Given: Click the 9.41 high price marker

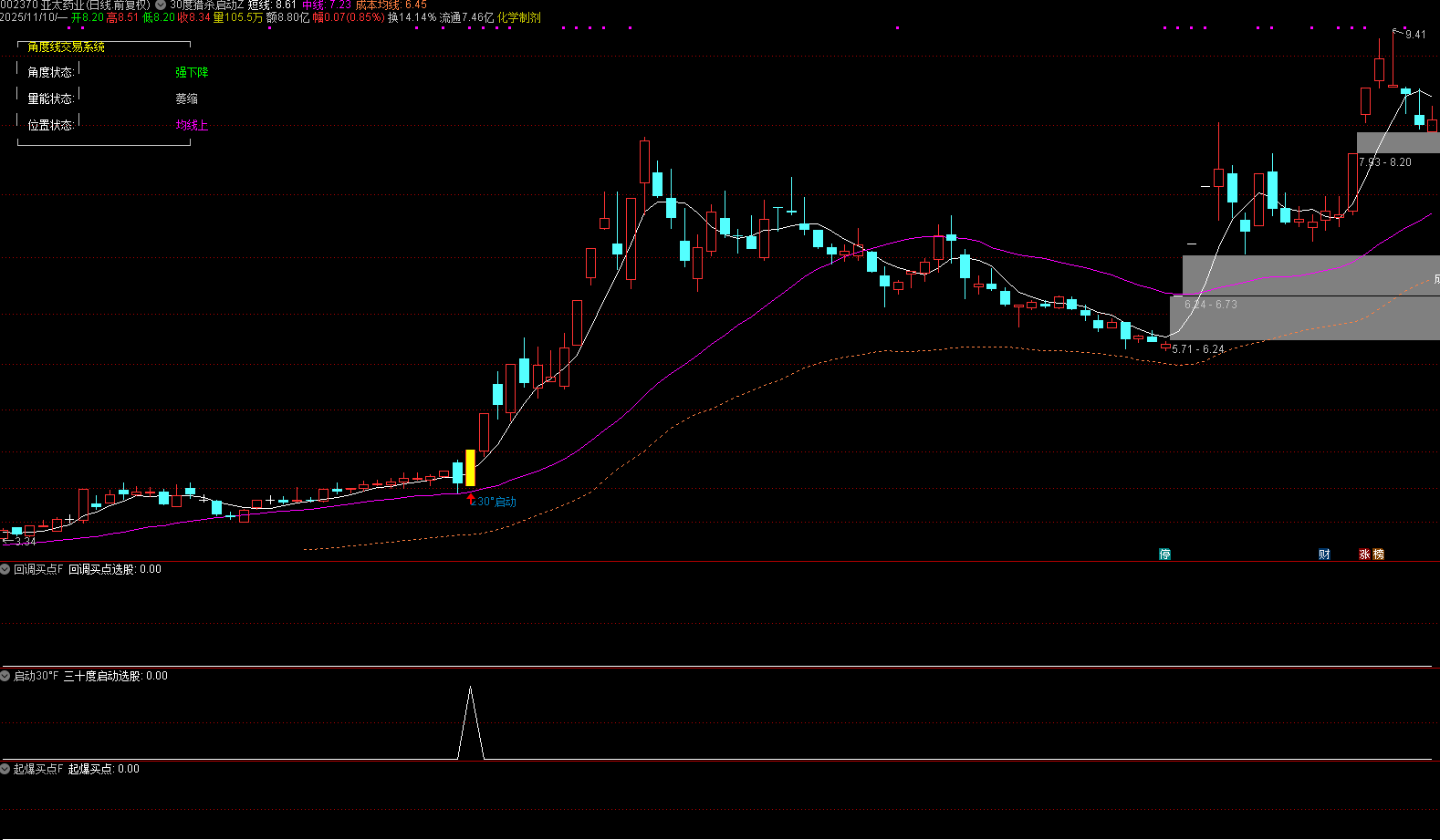Looking at the screenshot, I should [x=1414, y=35].
